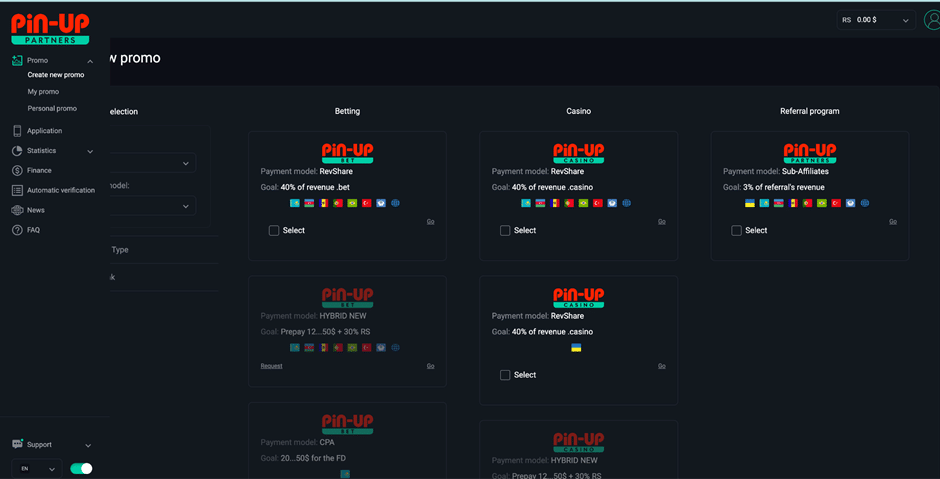Viewport: 940px width, 479px height.
Task: Click Moldova flag on Betting RevShare card
Action: [x=324, y=203]
